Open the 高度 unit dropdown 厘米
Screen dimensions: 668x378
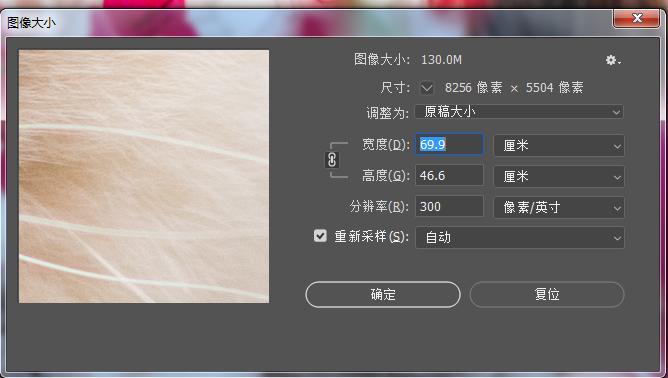click(x=559, y=176)
